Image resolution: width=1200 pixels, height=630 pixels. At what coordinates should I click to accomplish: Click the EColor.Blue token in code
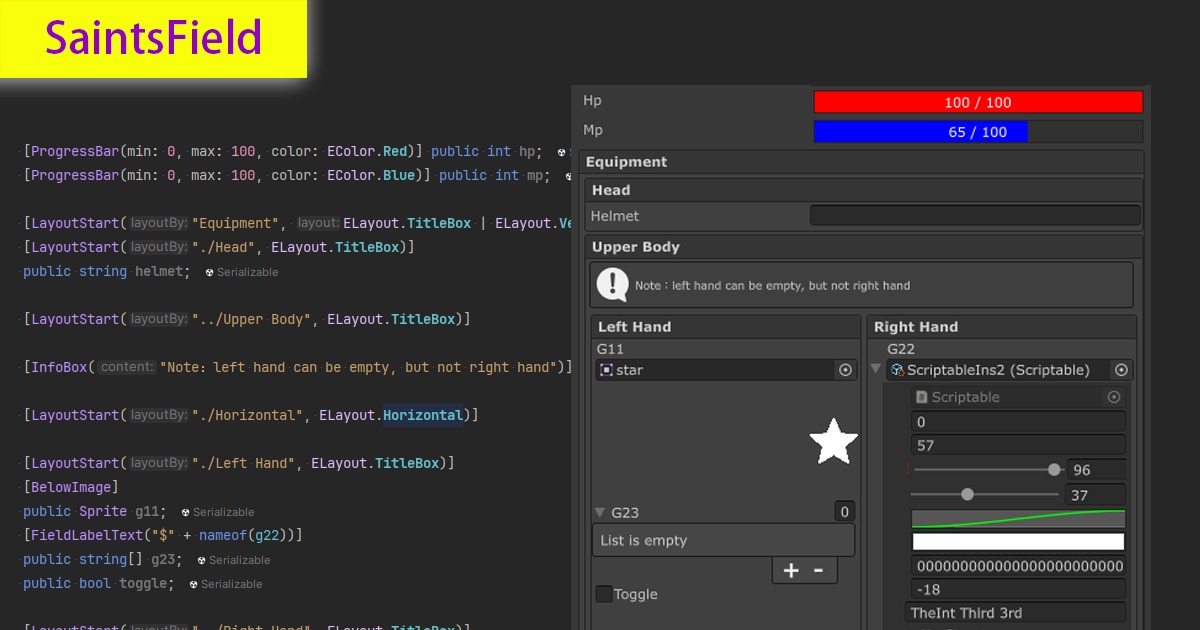coord(372,175)
